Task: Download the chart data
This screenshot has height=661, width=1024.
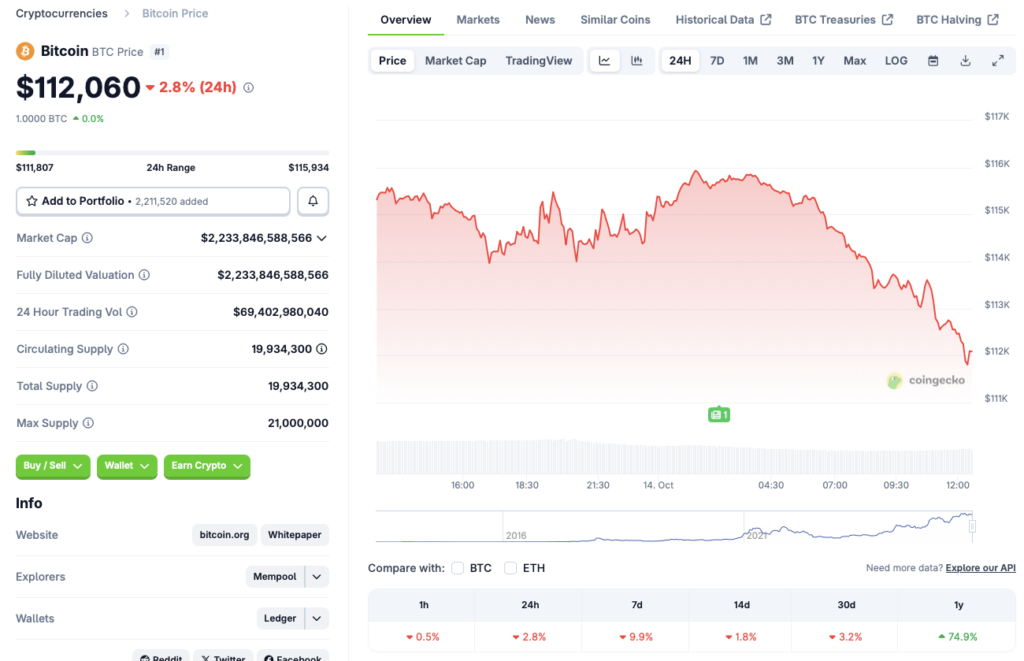Action: pos(965,61)
